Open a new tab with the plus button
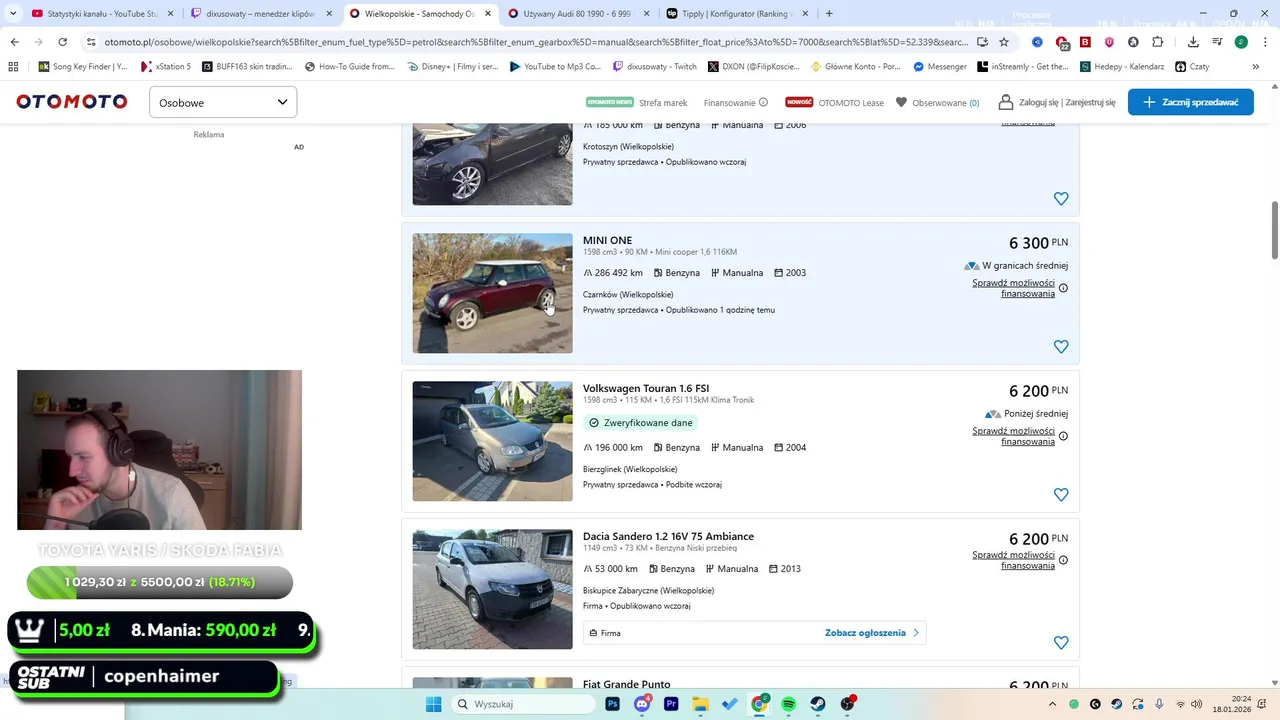This screenshot has width=1280, height=720. pos(829,14)
